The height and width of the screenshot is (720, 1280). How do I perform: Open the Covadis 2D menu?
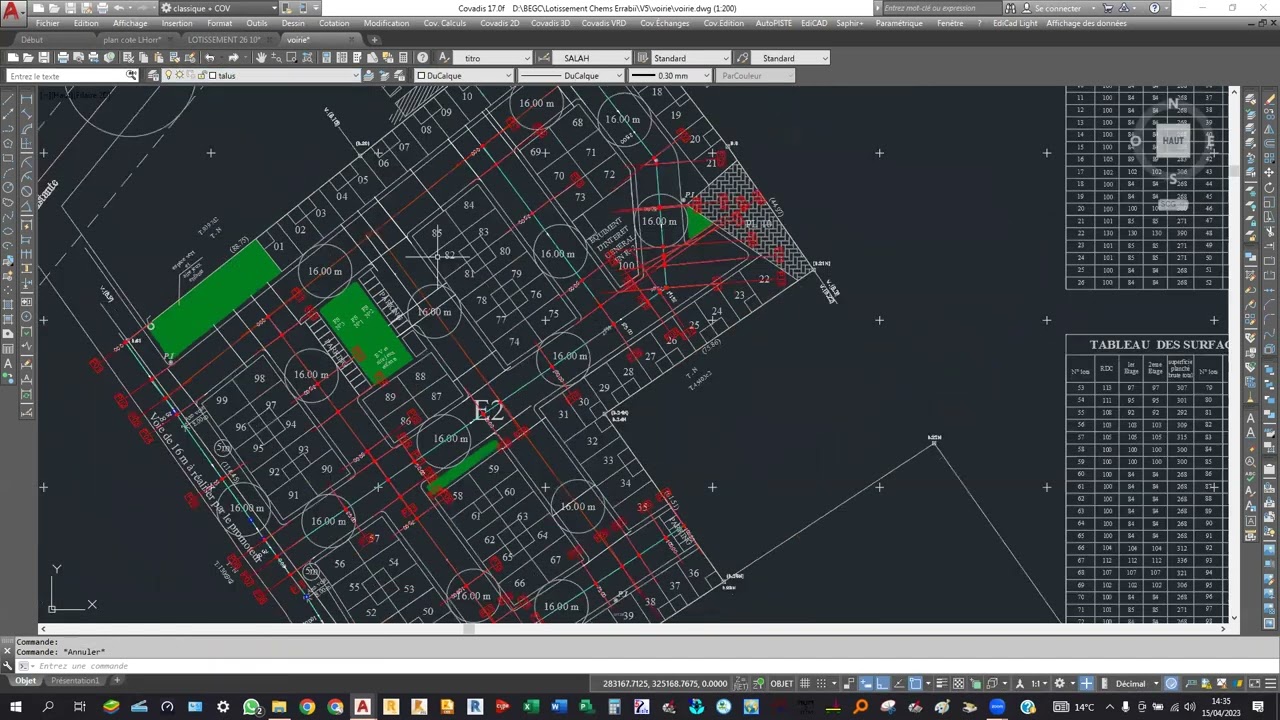coord(499,23)
